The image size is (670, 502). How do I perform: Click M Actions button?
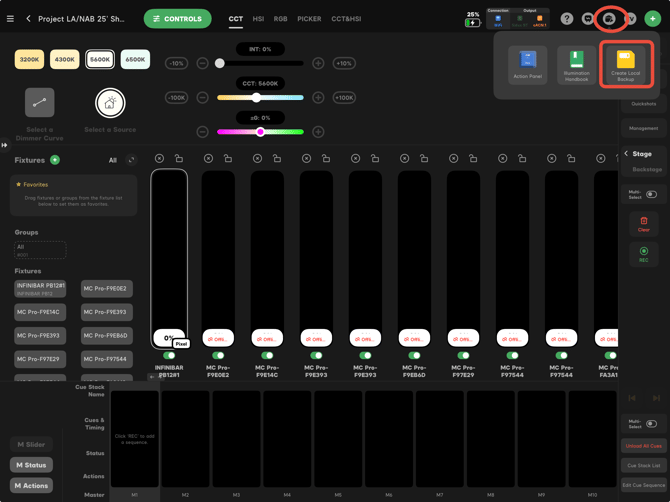click(31, 485)
